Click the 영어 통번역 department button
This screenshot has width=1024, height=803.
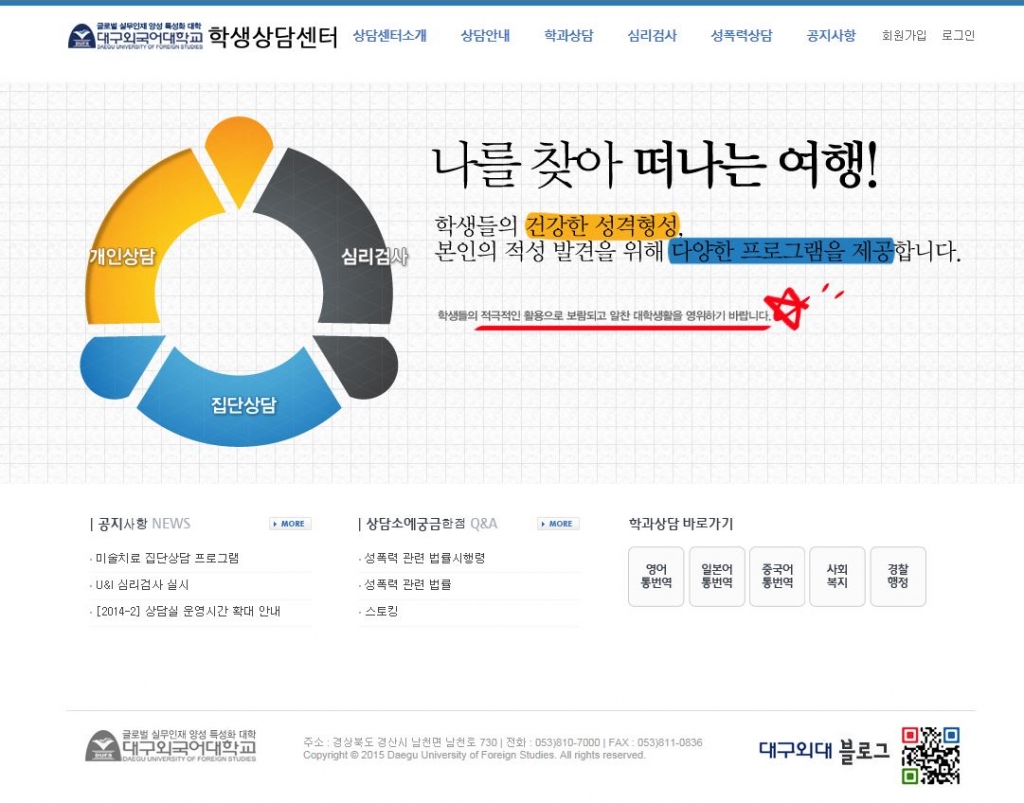point(656,576)
